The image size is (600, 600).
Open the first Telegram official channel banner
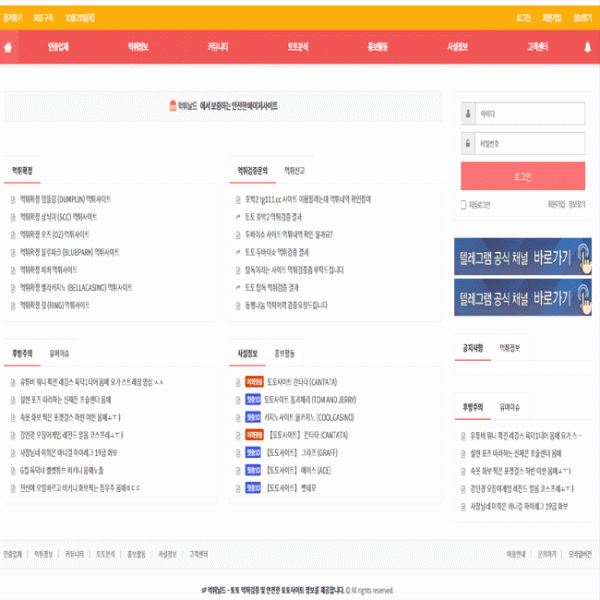pyautogui.click(x=523, y=256)
